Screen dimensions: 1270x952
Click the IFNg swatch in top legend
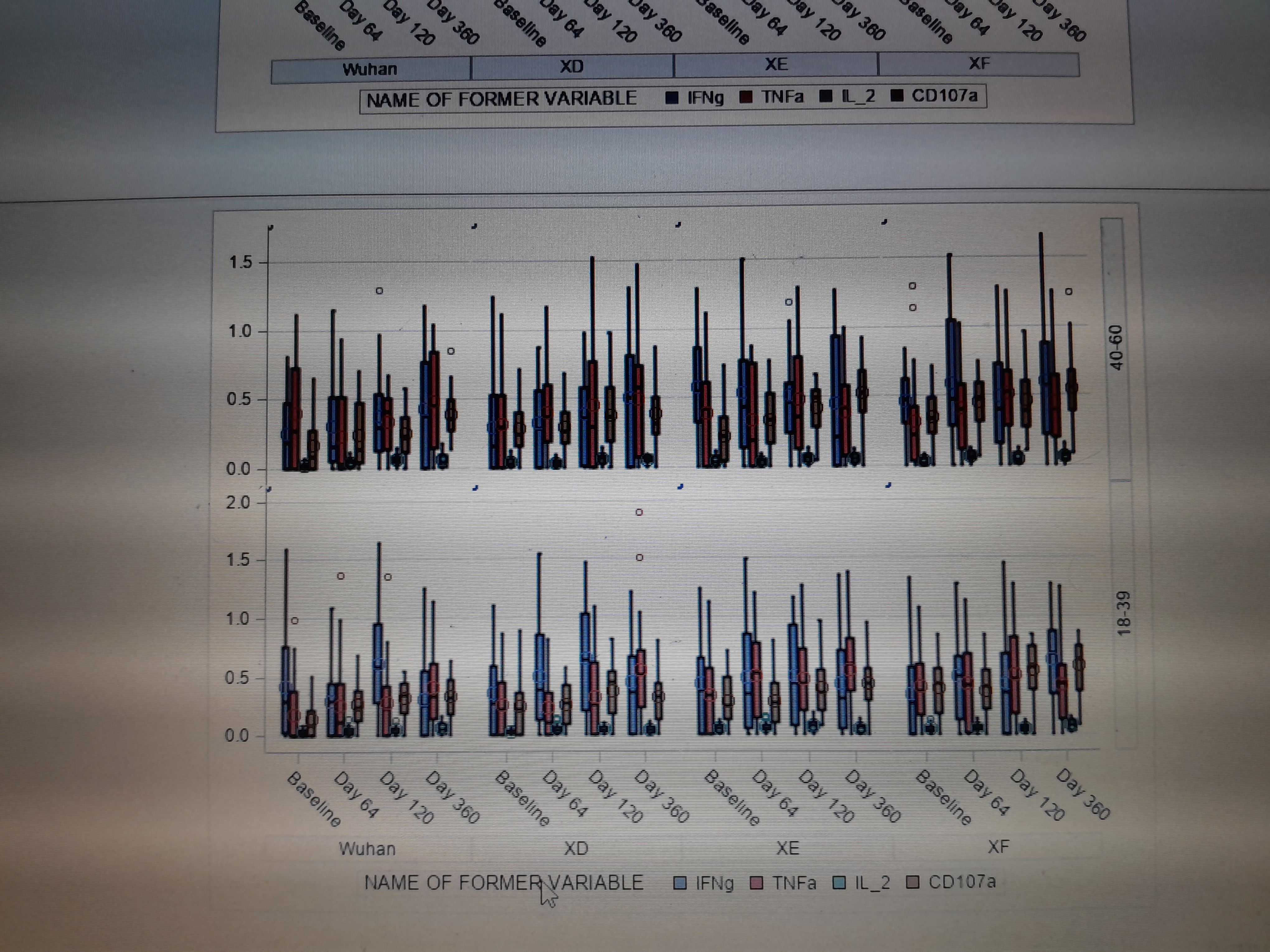672,98
